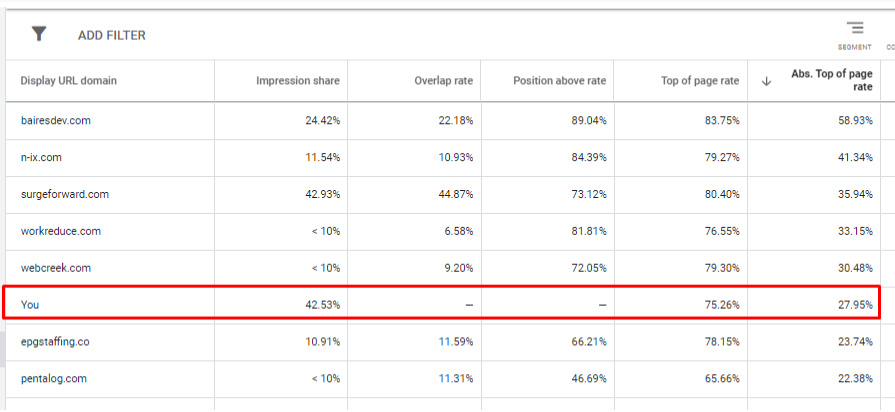This screenshot has width=895, height=412.
Task: Click Display URL domain column header
Action: (x=68, y=81)
